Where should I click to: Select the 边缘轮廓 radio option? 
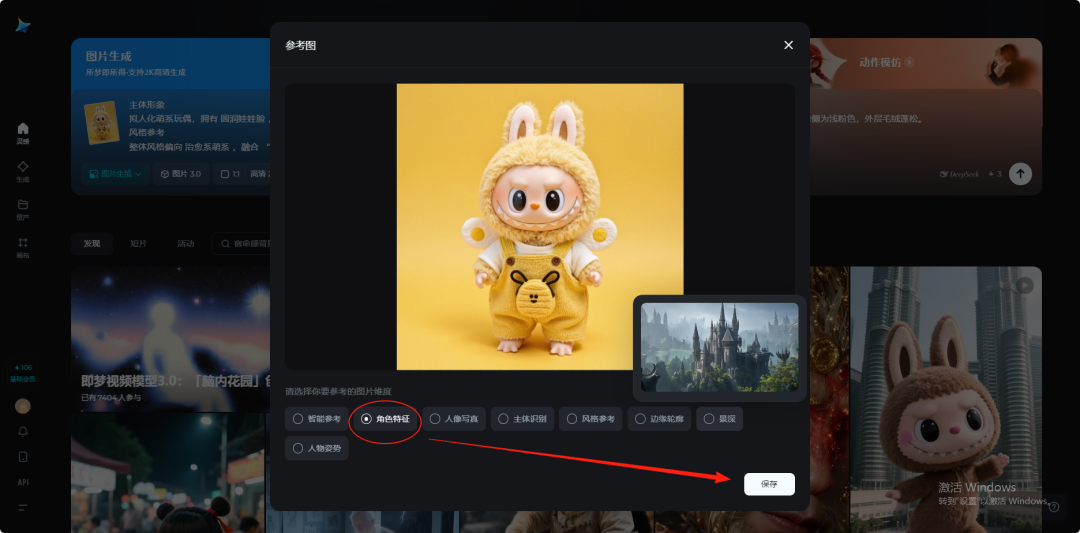(x=660, y=419)
